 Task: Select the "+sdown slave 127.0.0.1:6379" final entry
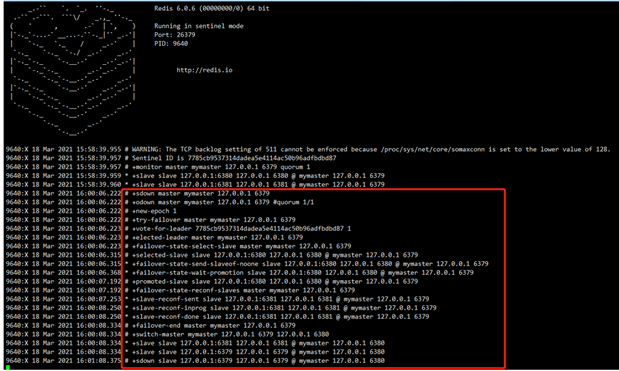coord(195,361)
